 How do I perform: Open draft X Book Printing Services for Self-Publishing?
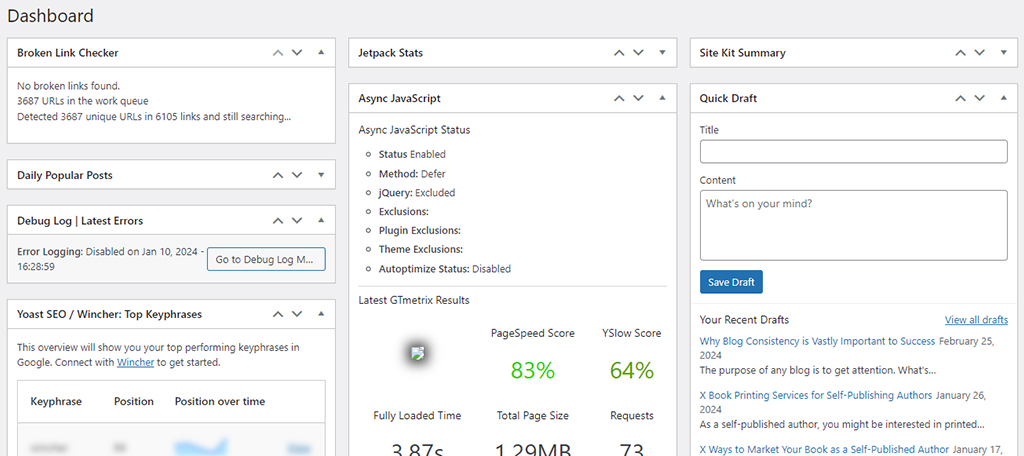pos(816,395)
